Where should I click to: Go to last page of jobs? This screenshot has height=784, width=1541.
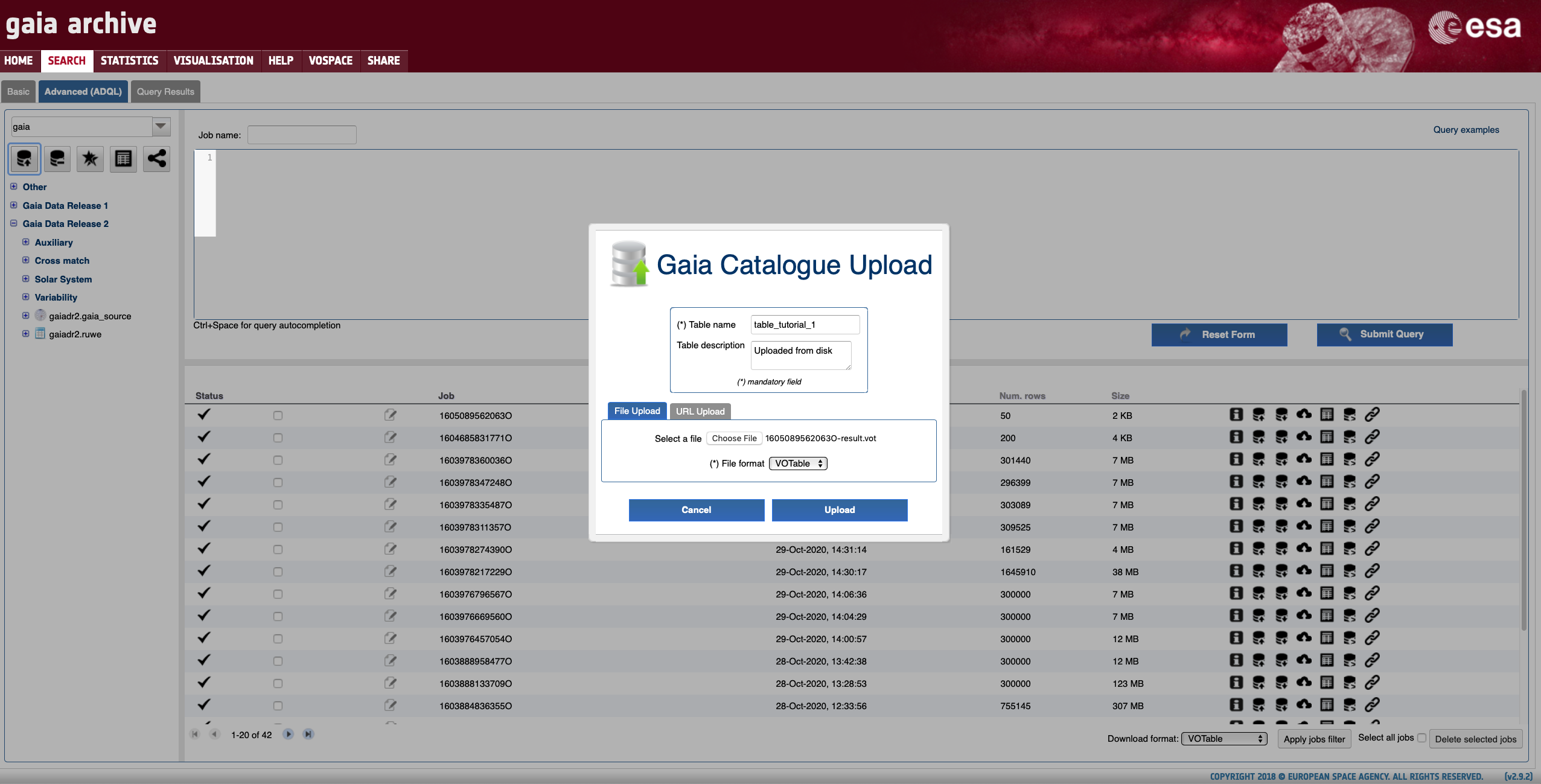pos(308,735)
